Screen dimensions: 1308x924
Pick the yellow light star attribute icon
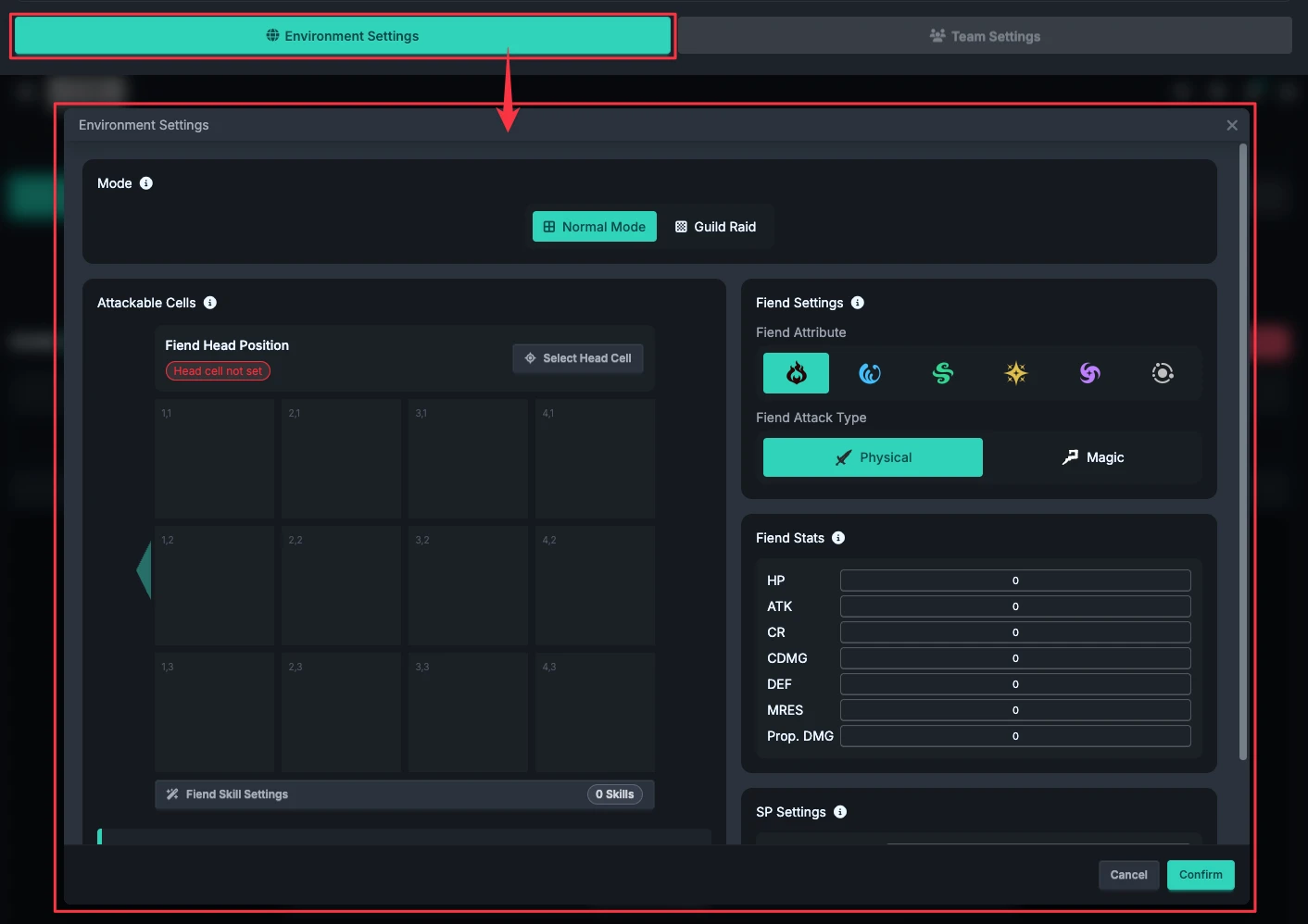click(x=1016, y=373)
